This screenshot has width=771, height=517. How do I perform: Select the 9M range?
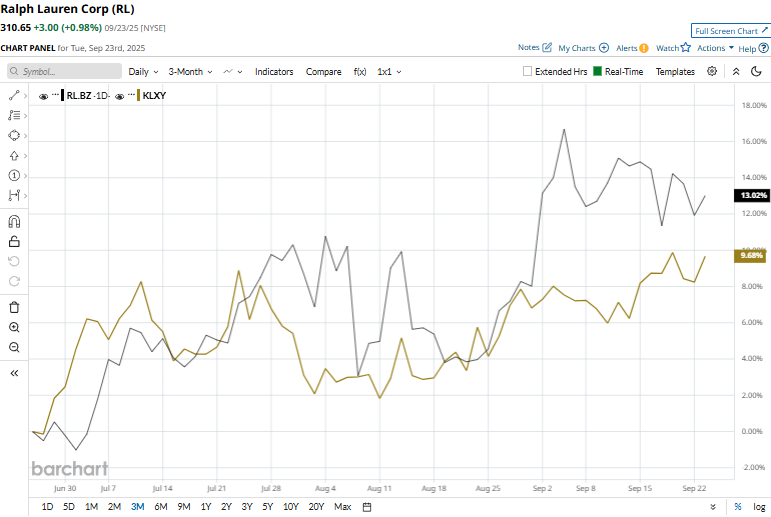click(x=184, y=507)
